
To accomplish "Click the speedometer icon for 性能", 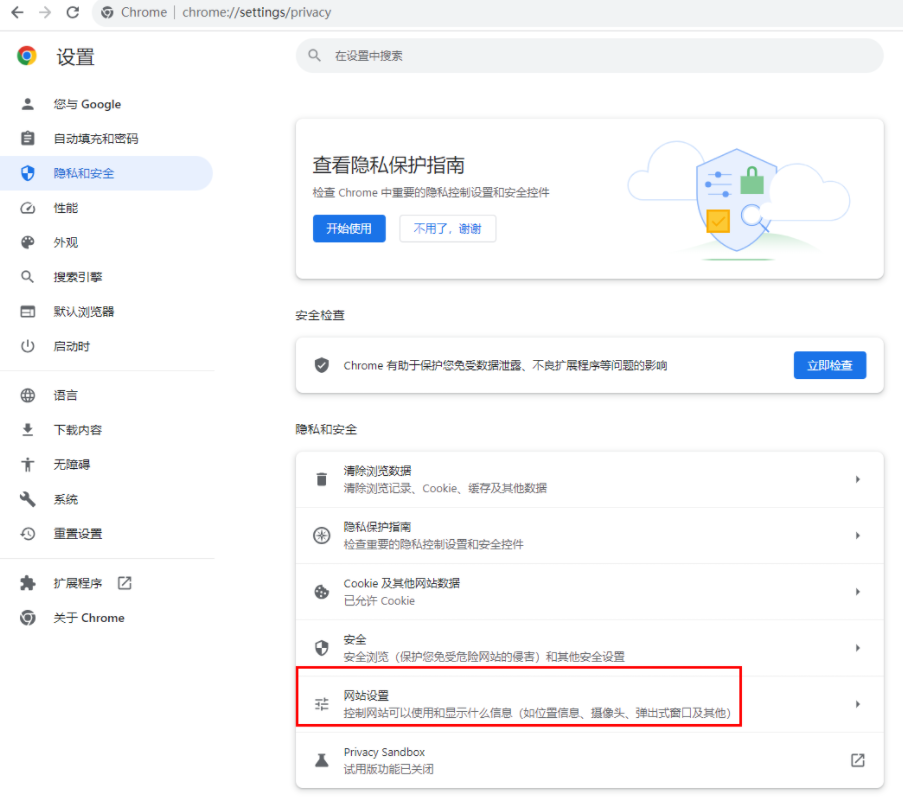I will 28,208.
